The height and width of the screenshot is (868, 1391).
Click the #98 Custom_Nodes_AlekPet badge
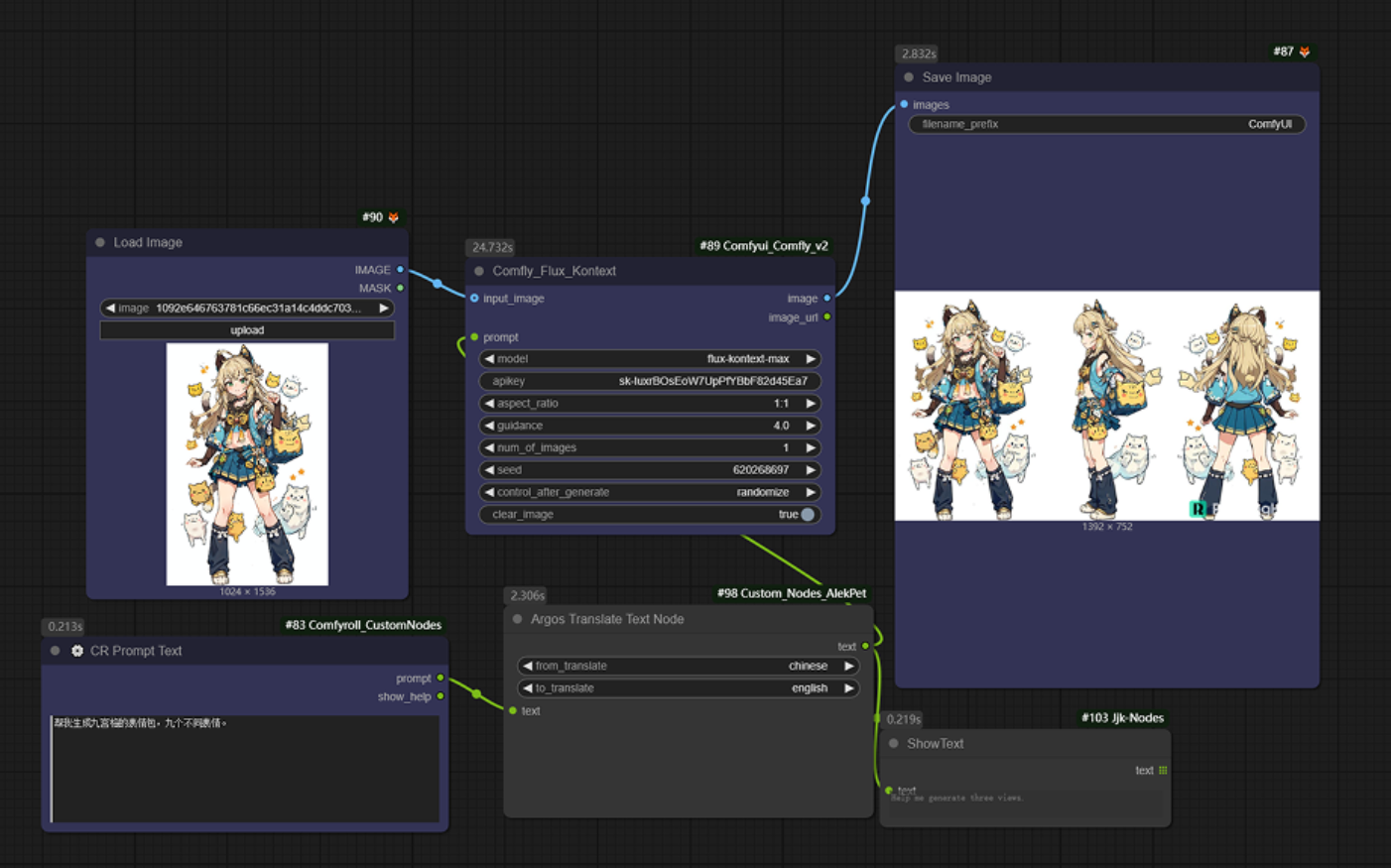coord(791,593)
